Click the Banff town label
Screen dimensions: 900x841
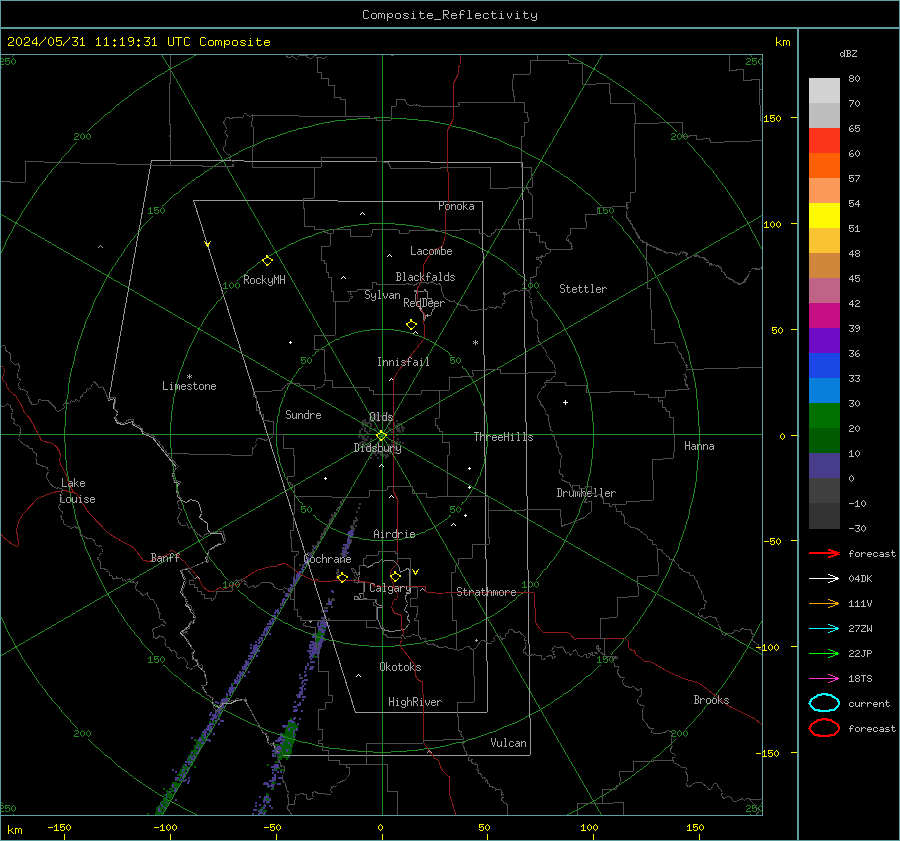(165, 557)
